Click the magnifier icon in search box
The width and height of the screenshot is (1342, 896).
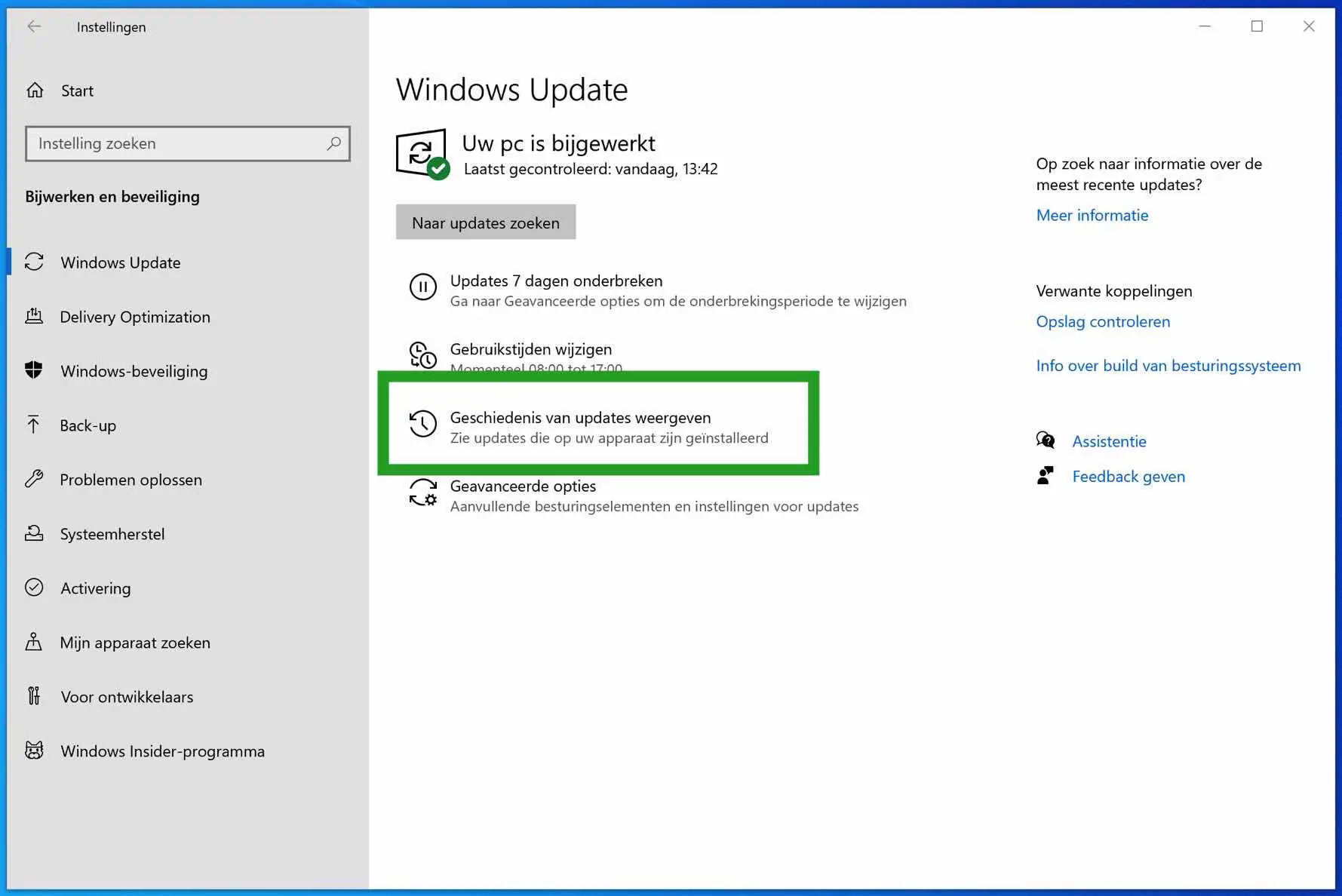[x=333, y=143]
